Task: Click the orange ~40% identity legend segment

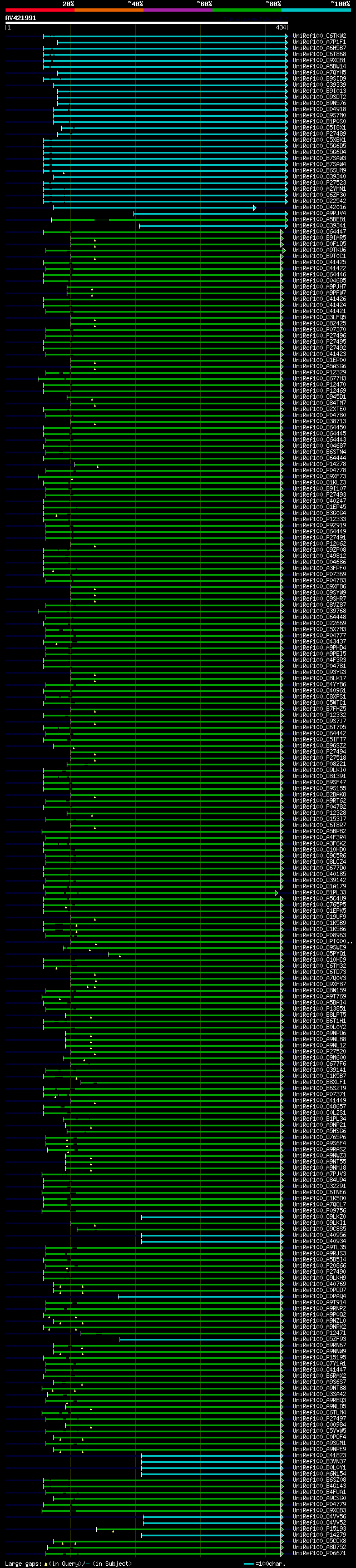Action: [x=109, y=10]
